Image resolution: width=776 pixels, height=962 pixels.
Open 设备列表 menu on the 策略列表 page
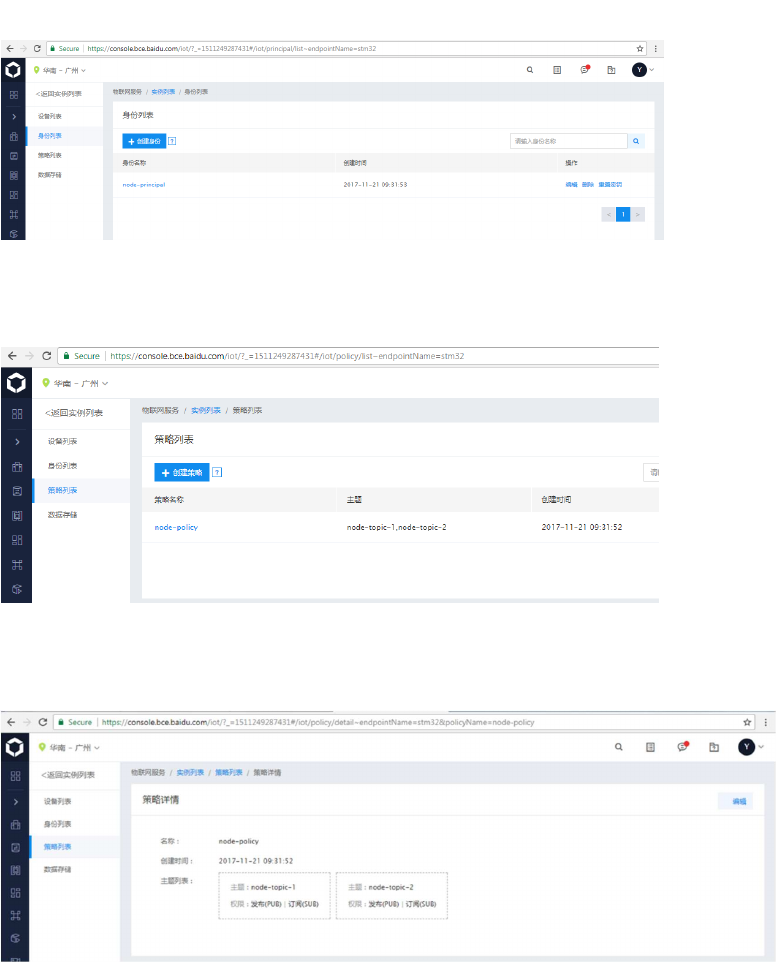pos(63,441)
